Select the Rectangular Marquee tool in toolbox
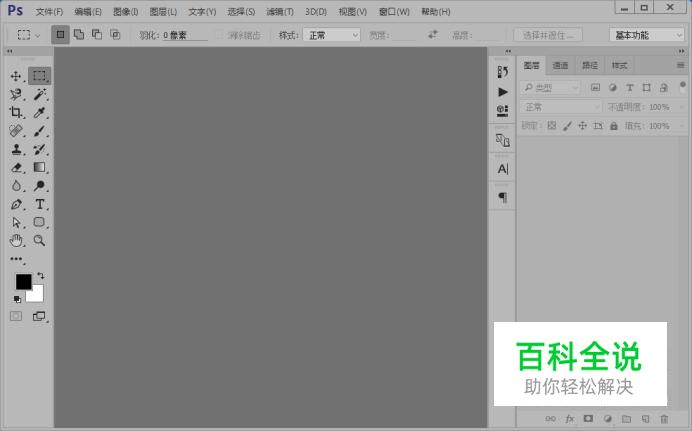Screen dimensions: 692x431 [x=39, y=76]
